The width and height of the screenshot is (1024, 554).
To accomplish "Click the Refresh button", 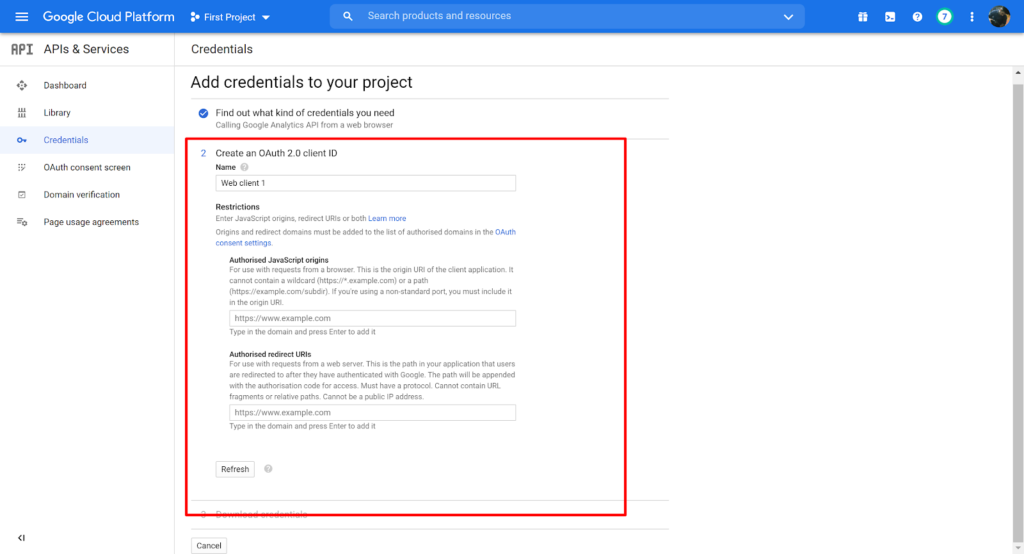I will 235,469.
